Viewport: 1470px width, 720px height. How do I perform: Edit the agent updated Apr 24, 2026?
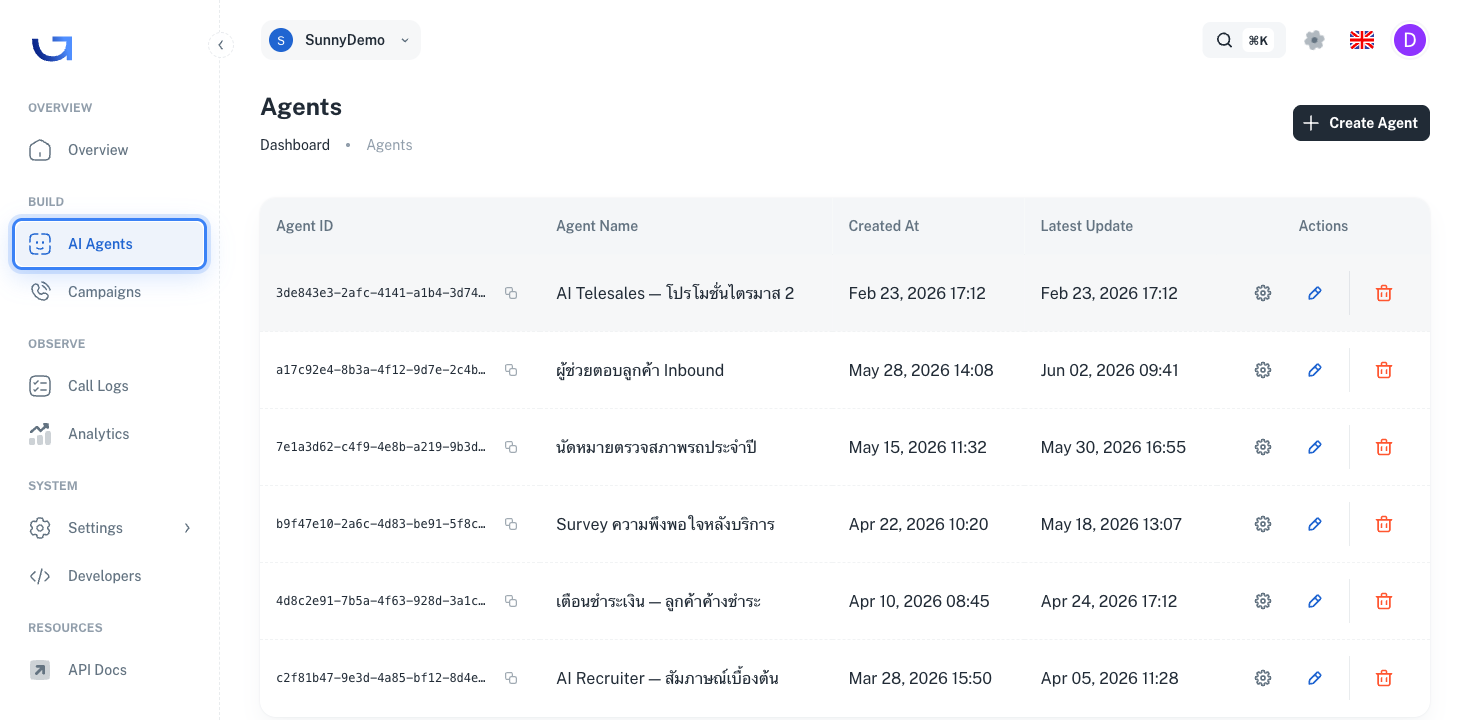[1315, 601]
